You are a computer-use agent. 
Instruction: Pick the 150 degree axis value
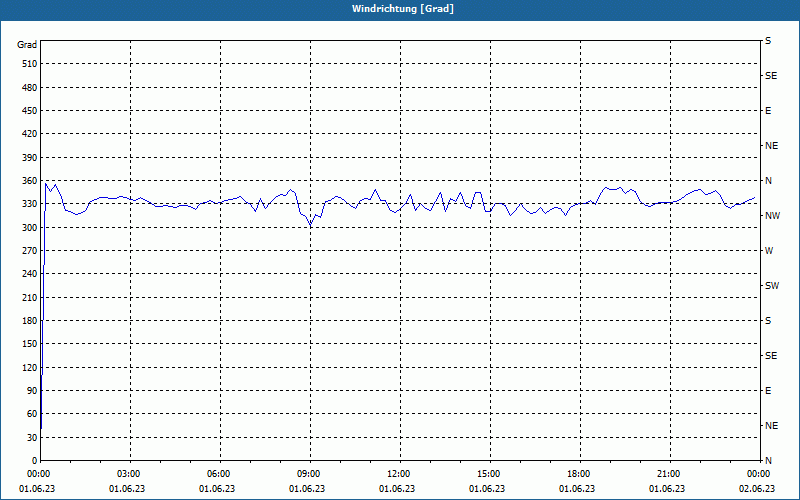30,343
